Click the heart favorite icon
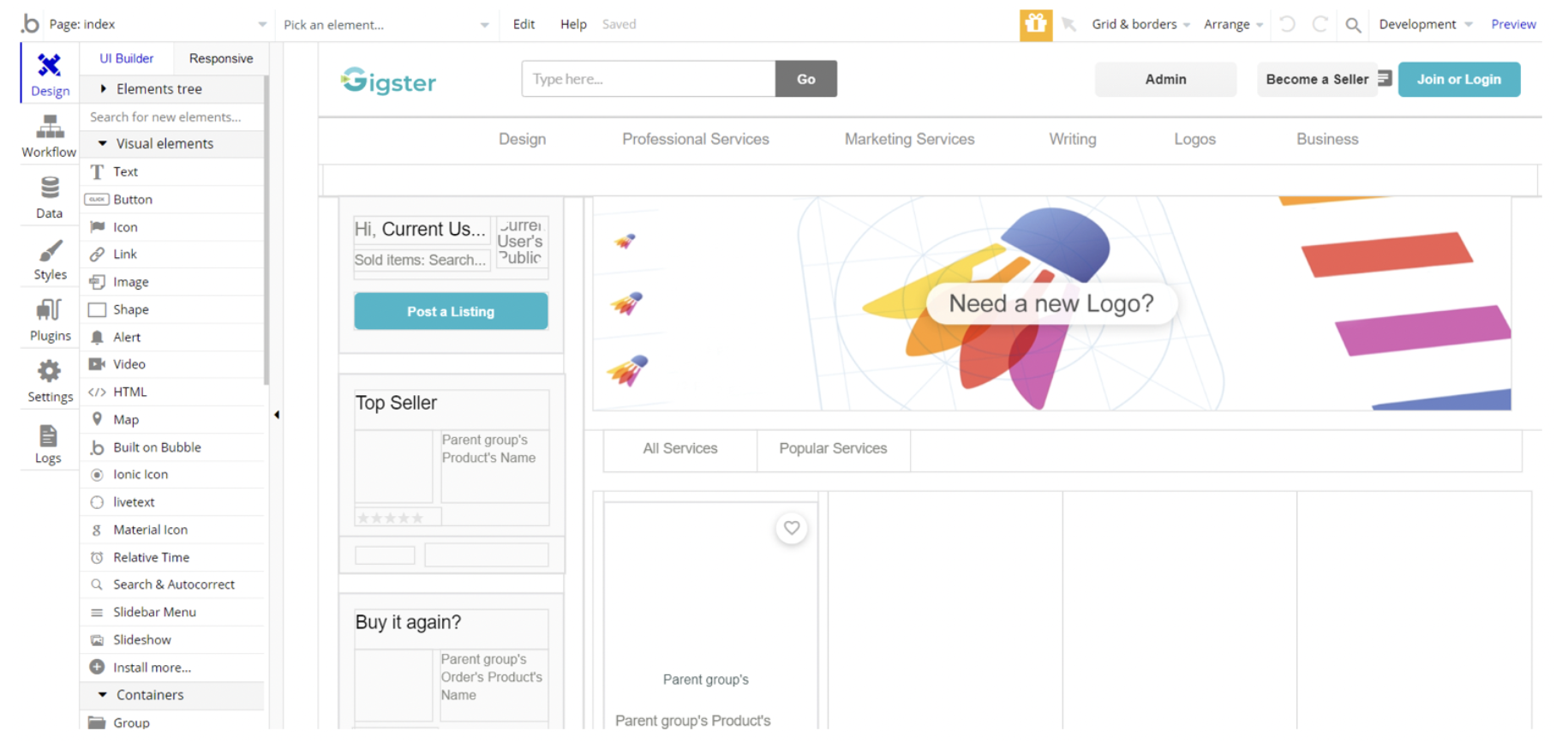Screen dimensions: 1568x749 coord(792,528)
